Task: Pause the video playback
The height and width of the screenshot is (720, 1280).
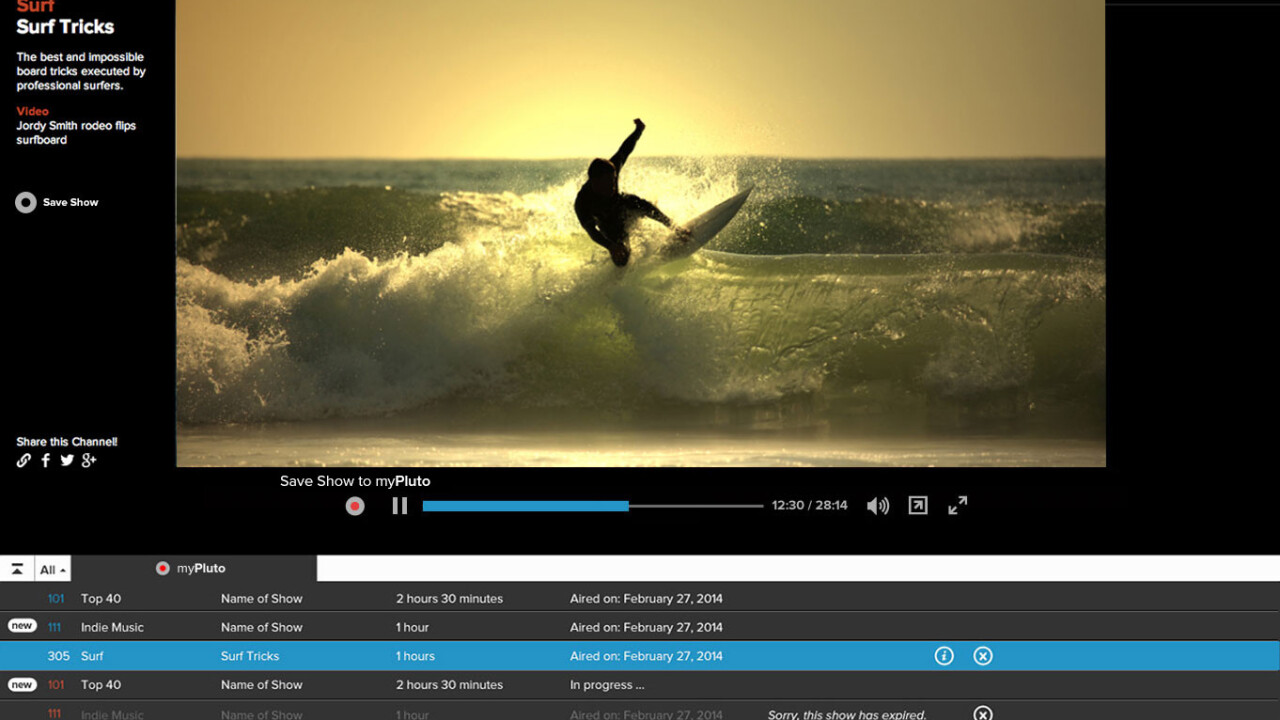Action: (x=400, y=506)
